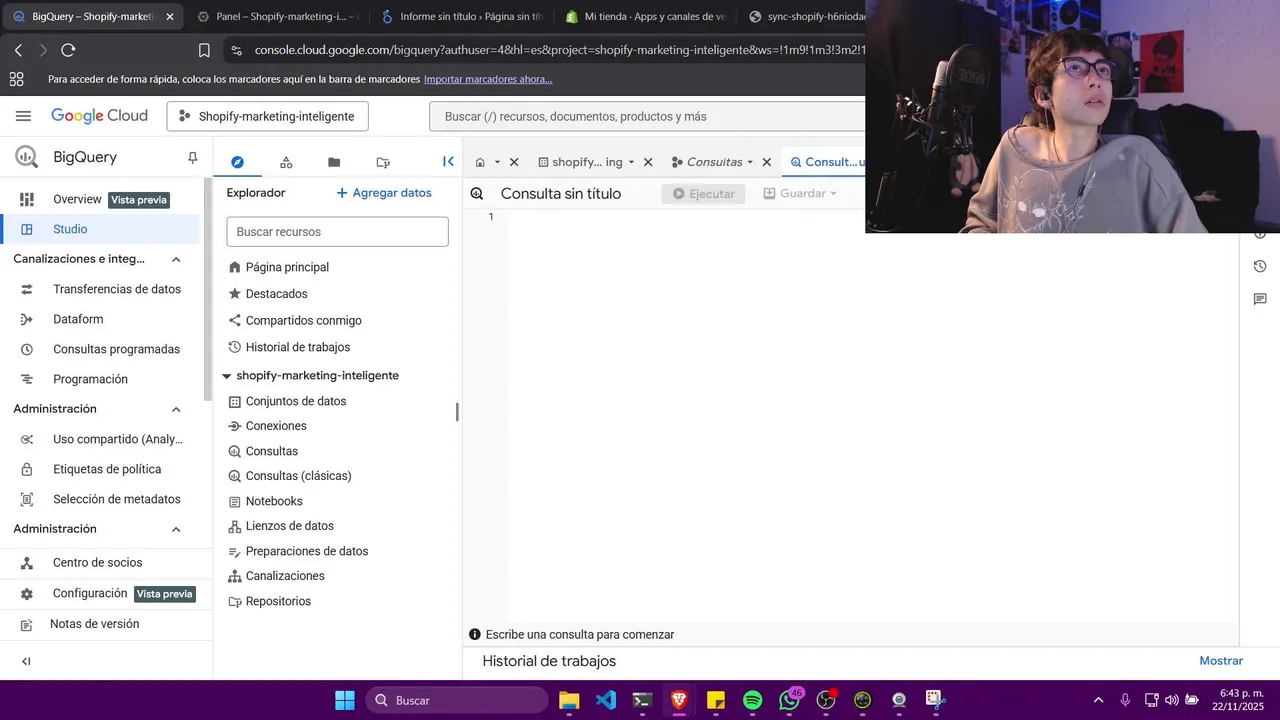1280x720 pixels.
Task: Open Consultas programadas
Action: (x=100, y=349)
